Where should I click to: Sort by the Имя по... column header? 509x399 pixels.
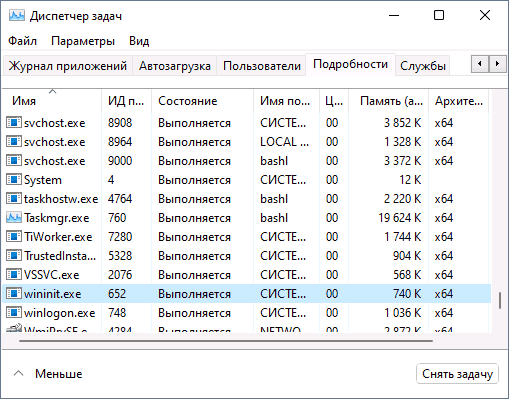(x=286, y=101)
